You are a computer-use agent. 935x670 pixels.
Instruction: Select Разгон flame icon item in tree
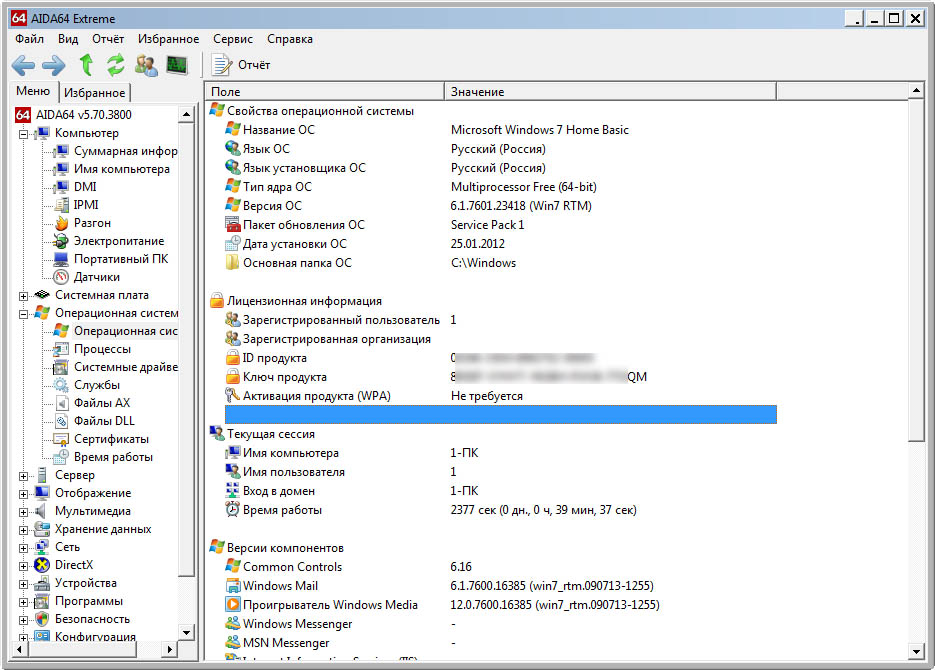tap(92, 223)
